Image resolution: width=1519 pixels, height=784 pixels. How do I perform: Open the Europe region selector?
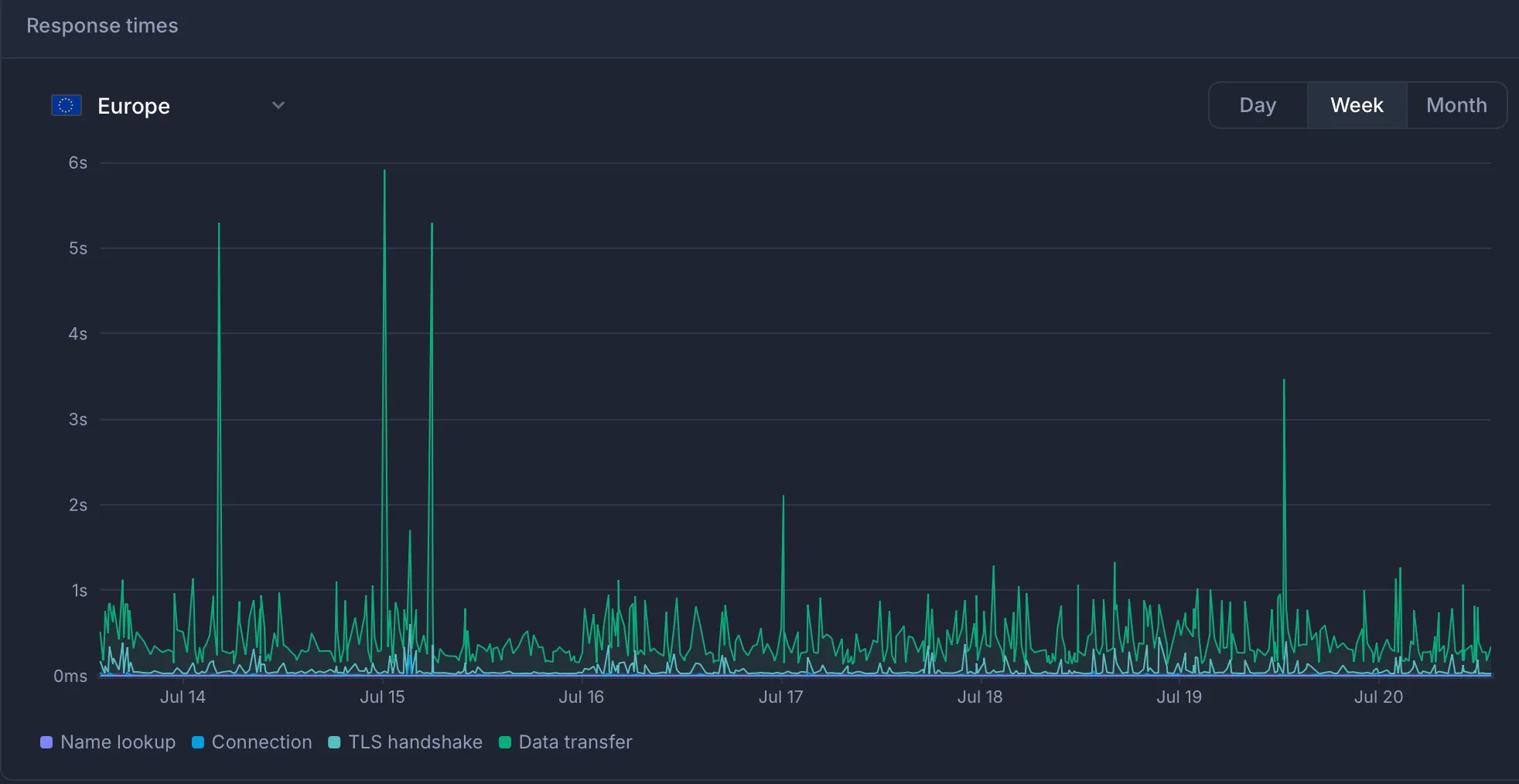coord(133,106)
